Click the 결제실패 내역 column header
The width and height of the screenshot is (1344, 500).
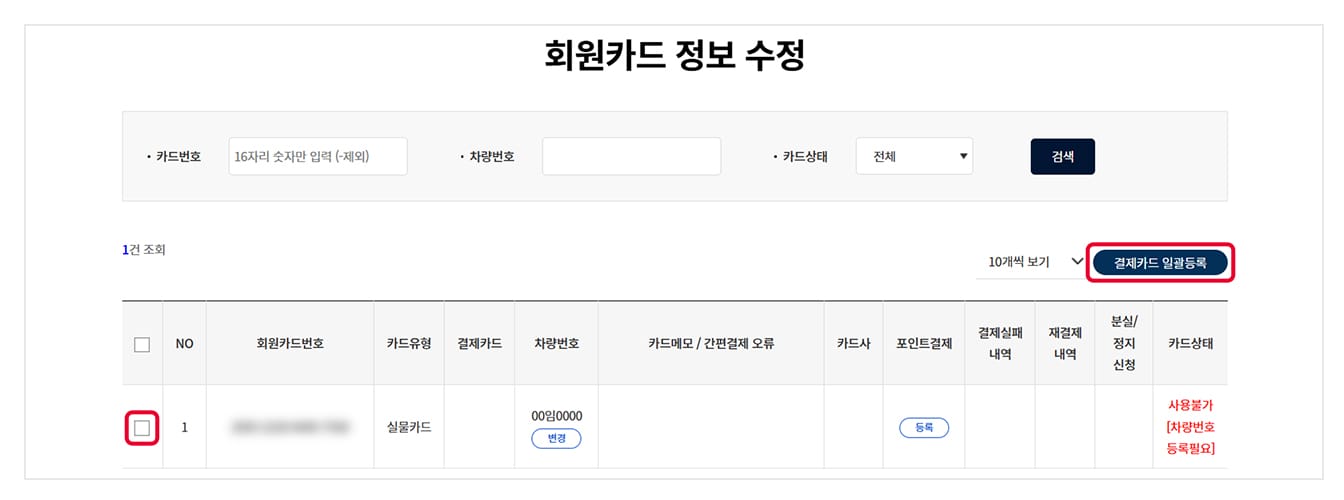coord(1000,344)
